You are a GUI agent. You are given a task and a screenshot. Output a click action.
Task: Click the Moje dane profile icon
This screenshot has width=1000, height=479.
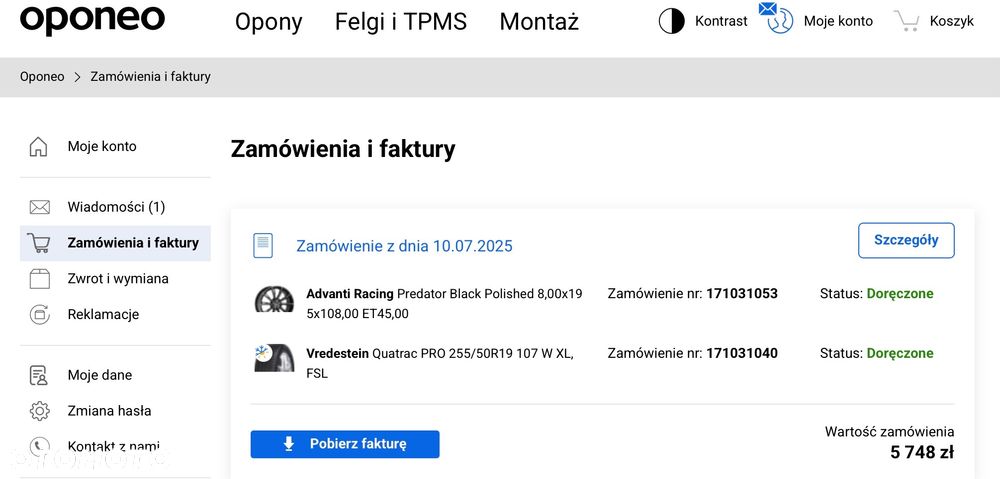click(x=39, y=376)
